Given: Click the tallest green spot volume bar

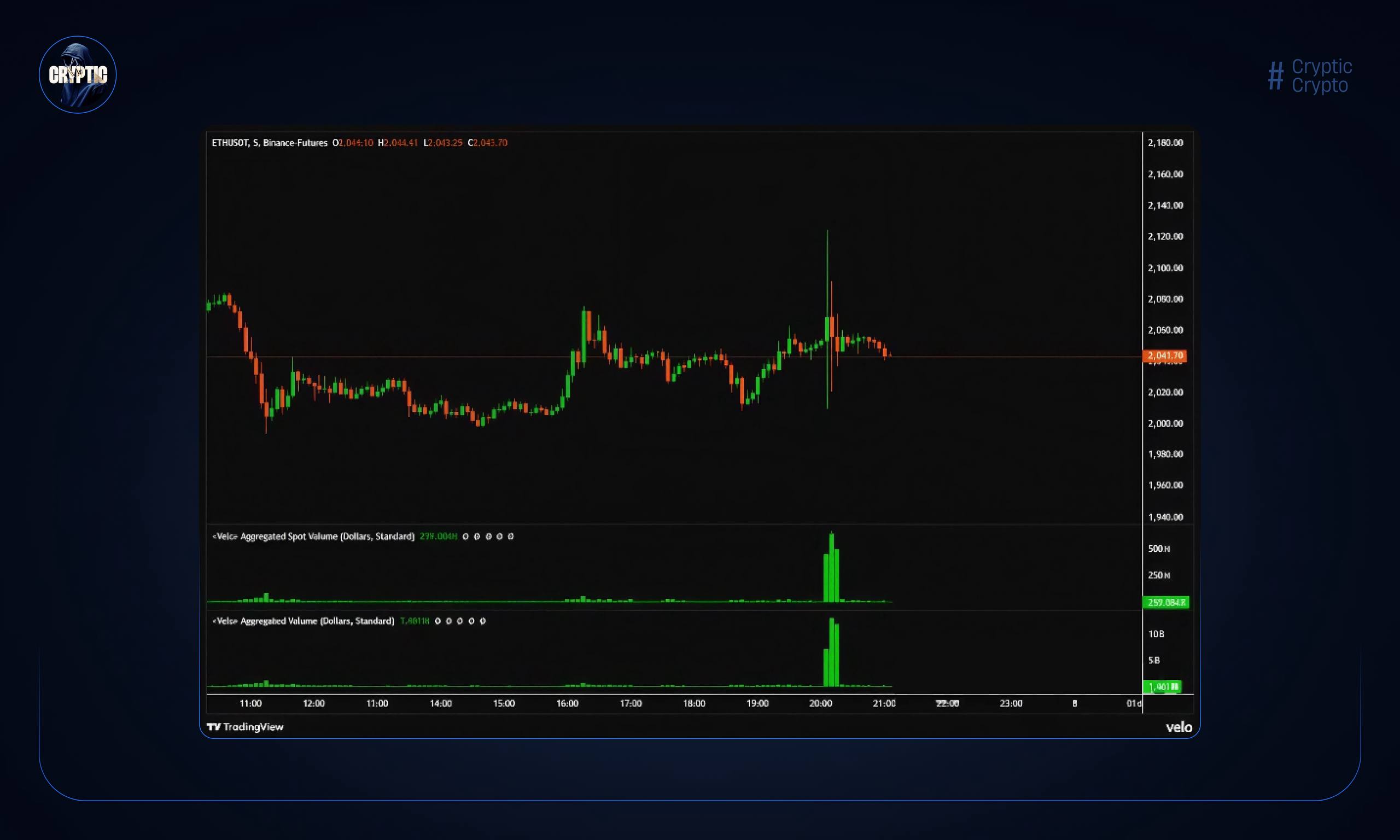Looking at the screenshot, I should [x=831, y=566].
